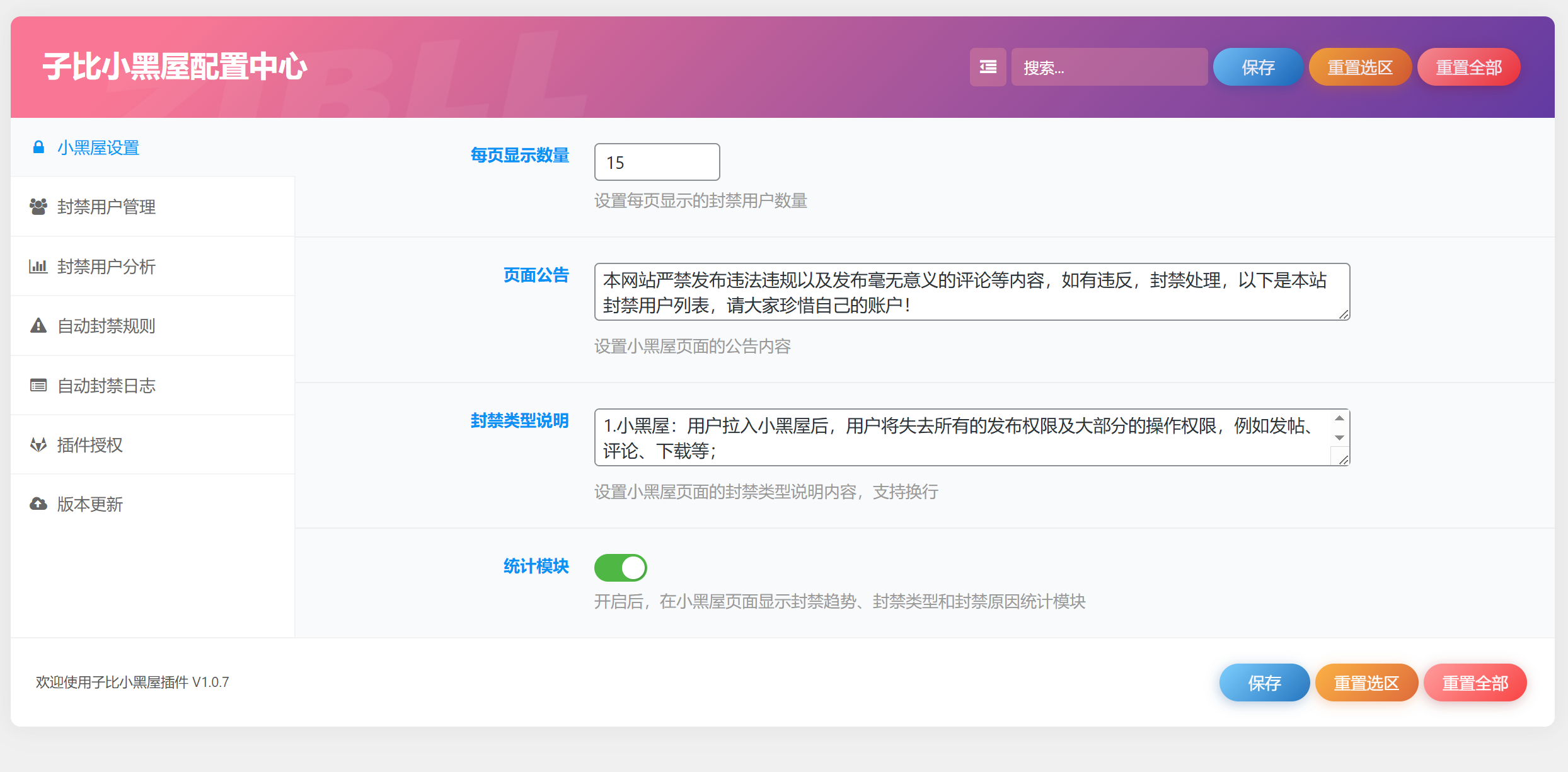This screenshot has width=1568, height=772.
Task: Click the footer text 欢迎使用子比小黑屋插件 V1.0.7
Action: (x=132, y=682)
